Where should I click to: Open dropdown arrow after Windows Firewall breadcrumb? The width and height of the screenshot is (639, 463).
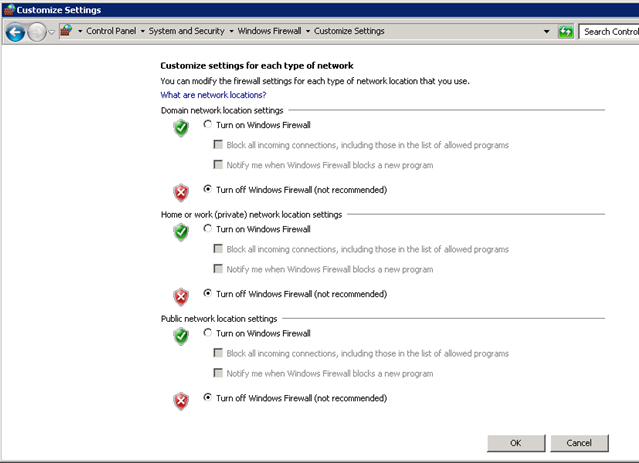coord(308,31)
